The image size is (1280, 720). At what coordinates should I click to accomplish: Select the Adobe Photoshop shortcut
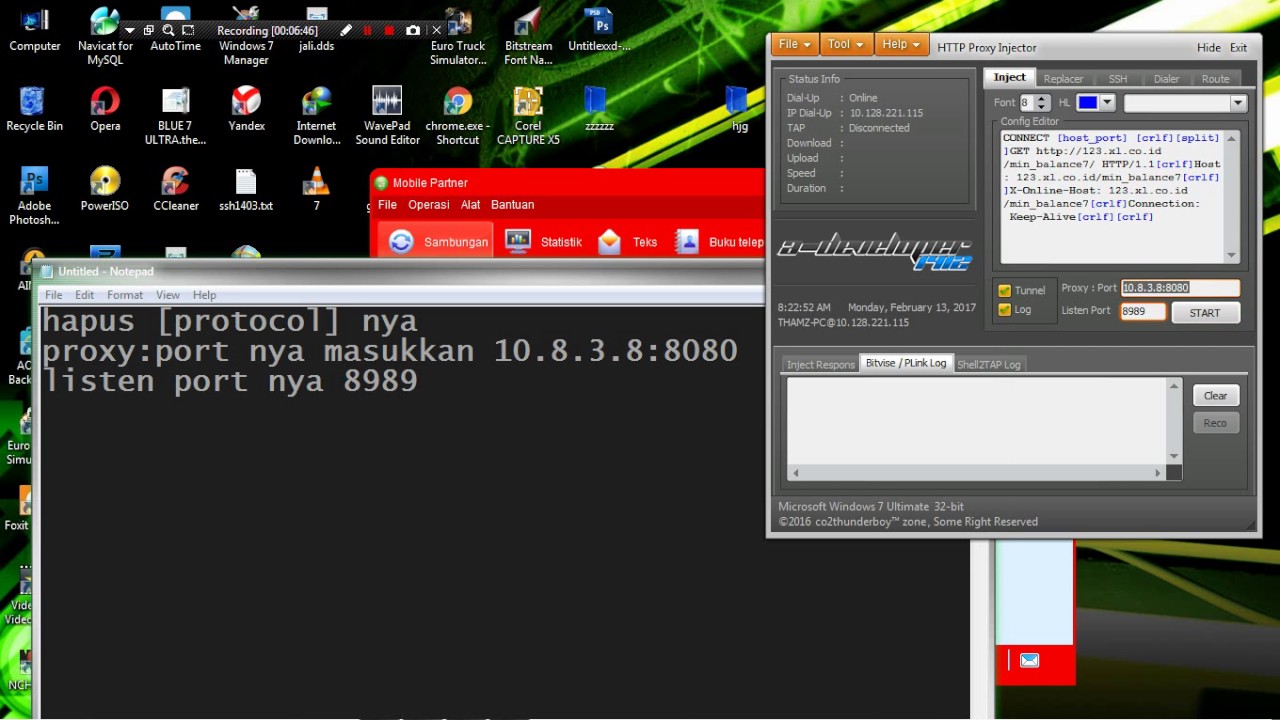coord(34,197)
